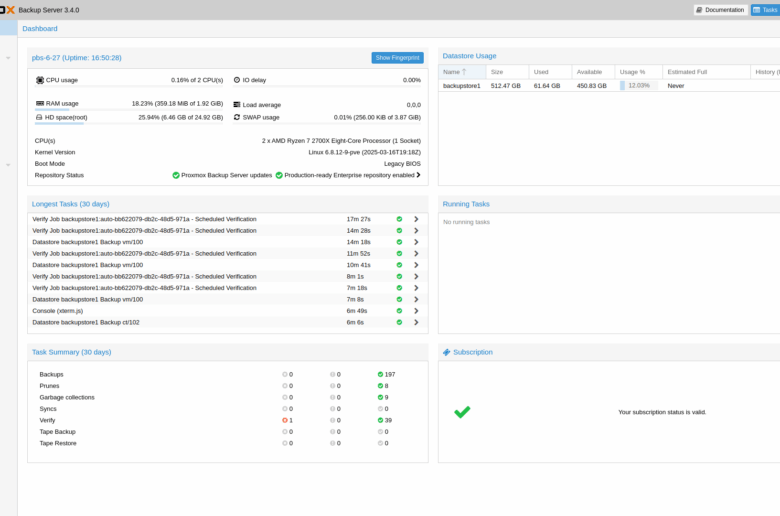Click the failed Verify count with red icon
780x516 pixels.
click(288, 420)
